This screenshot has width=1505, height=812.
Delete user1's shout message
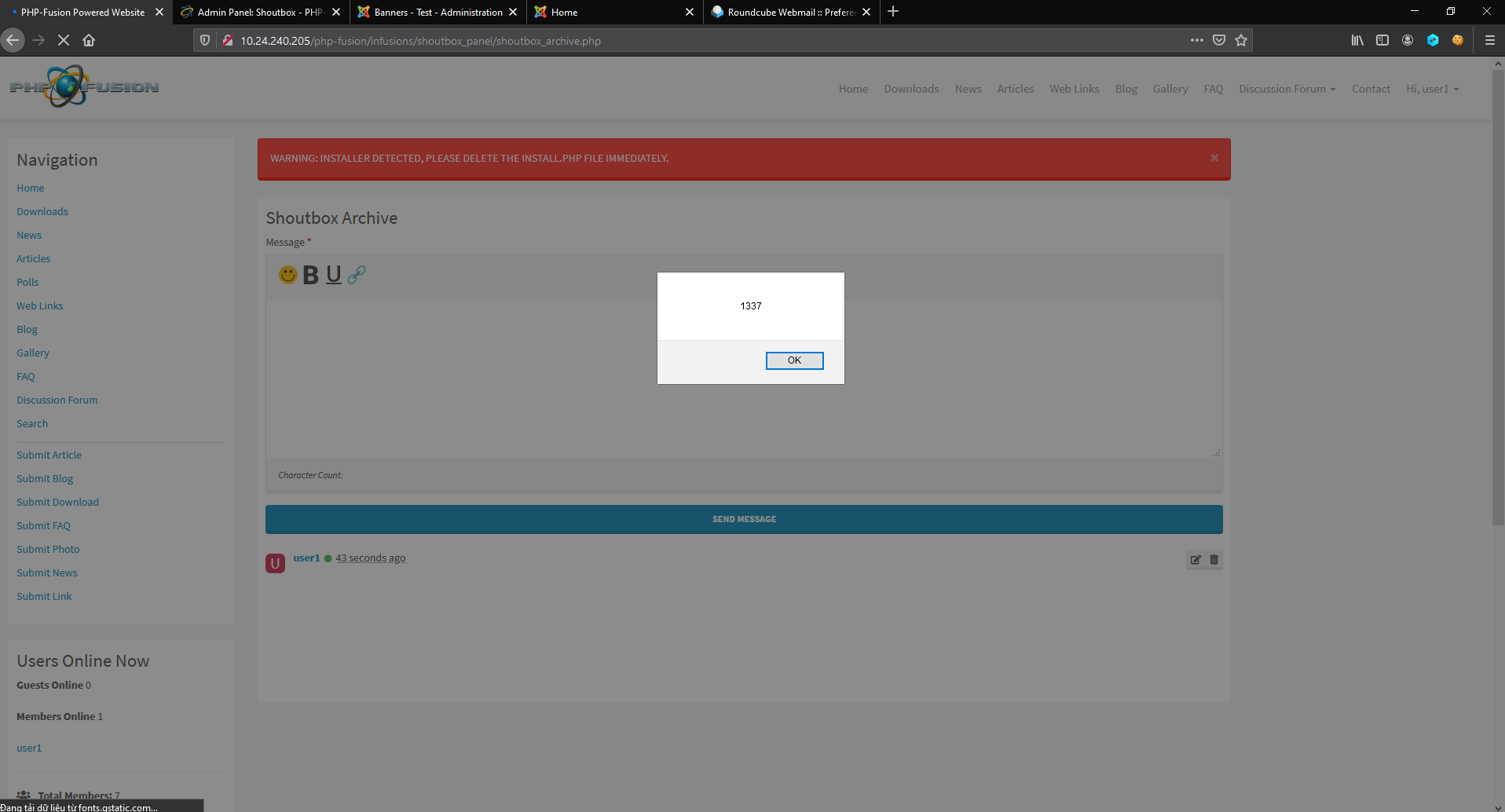(1214, 560)
